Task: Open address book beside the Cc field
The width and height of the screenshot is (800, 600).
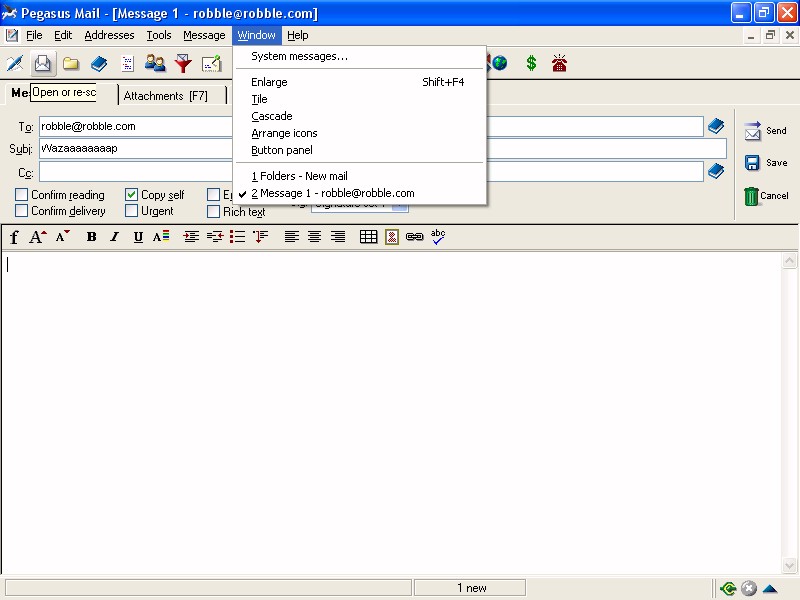Action: [716, 171]
